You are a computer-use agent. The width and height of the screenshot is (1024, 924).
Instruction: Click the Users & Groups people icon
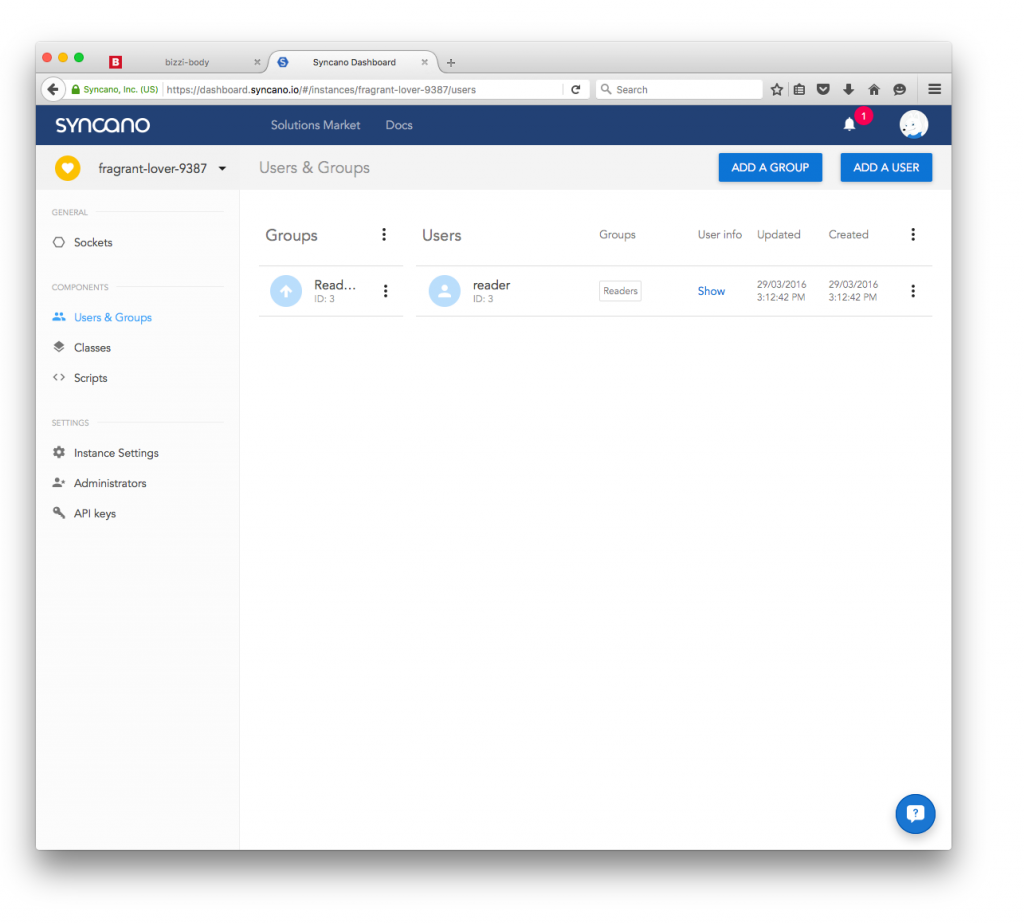pyautogui.click(x=59, y=317)
